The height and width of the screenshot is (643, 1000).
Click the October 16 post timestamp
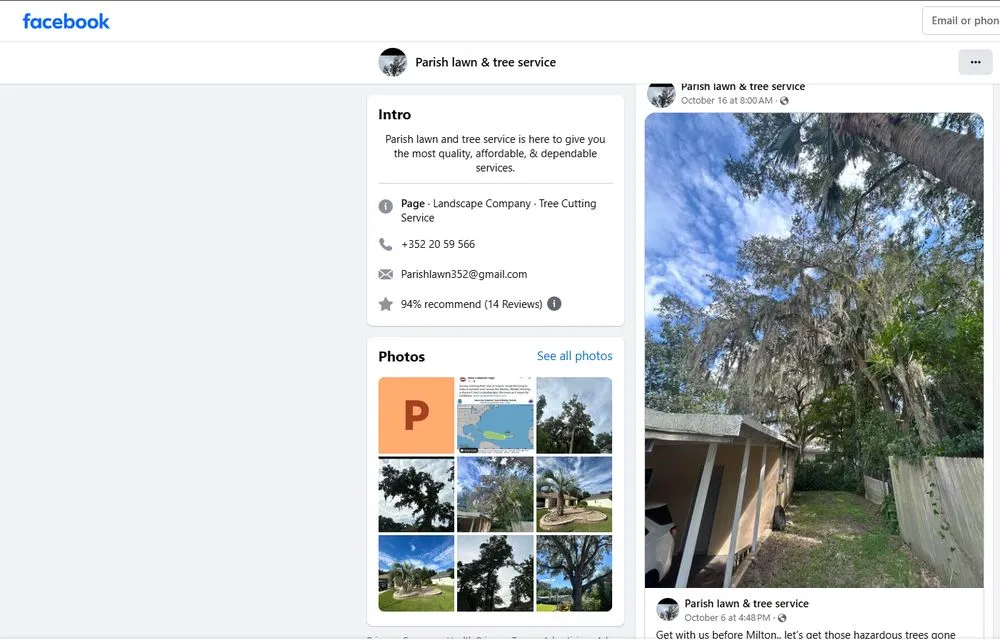(727, 101)
